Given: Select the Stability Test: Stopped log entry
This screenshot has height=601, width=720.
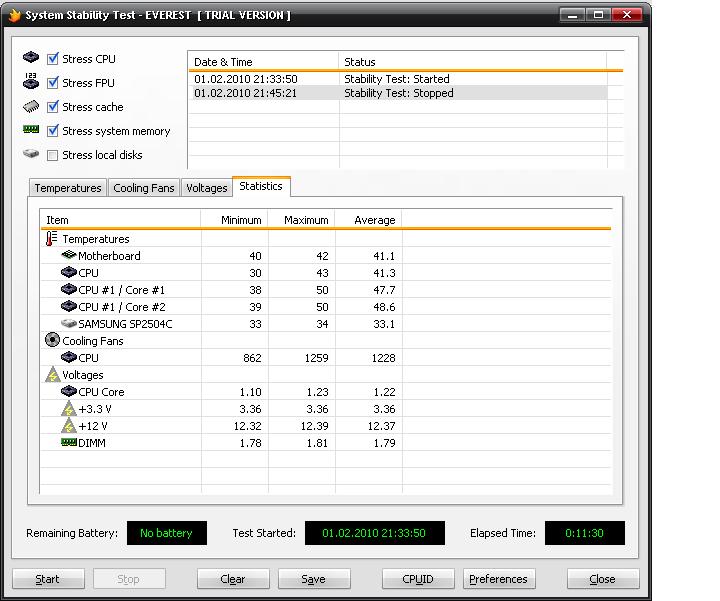Looking at the screenshot, I should click(x=398, y=93).
